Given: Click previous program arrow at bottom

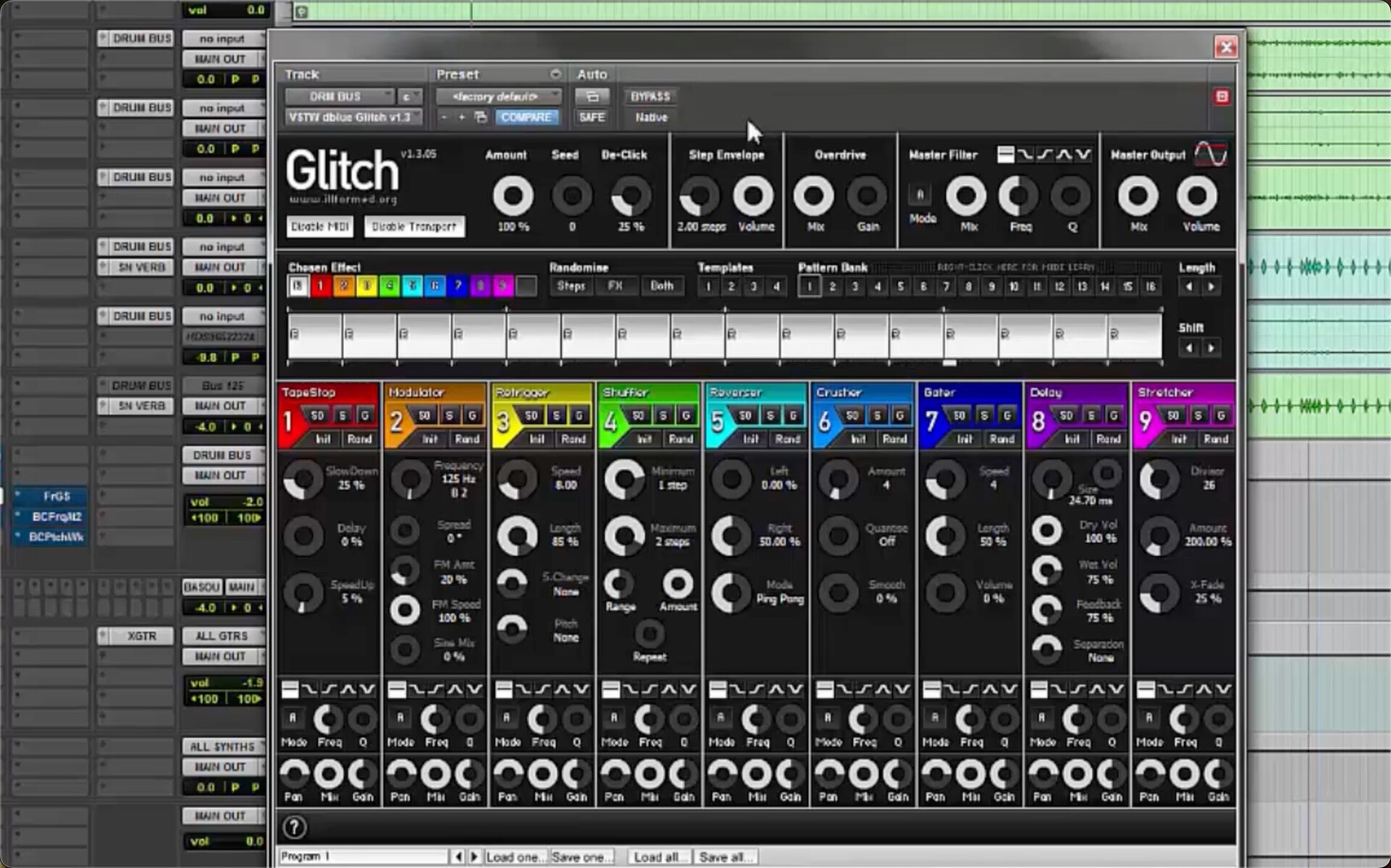Looking at the screenshot, I should click(x=458, y=856).
